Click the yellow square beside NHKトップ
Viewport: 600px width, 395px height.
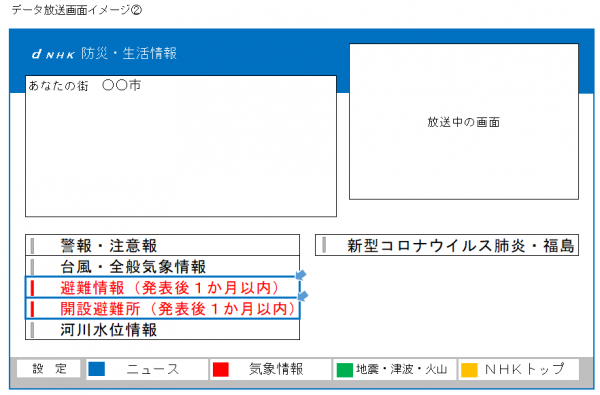pyautogui.click(x=469, y=370)
